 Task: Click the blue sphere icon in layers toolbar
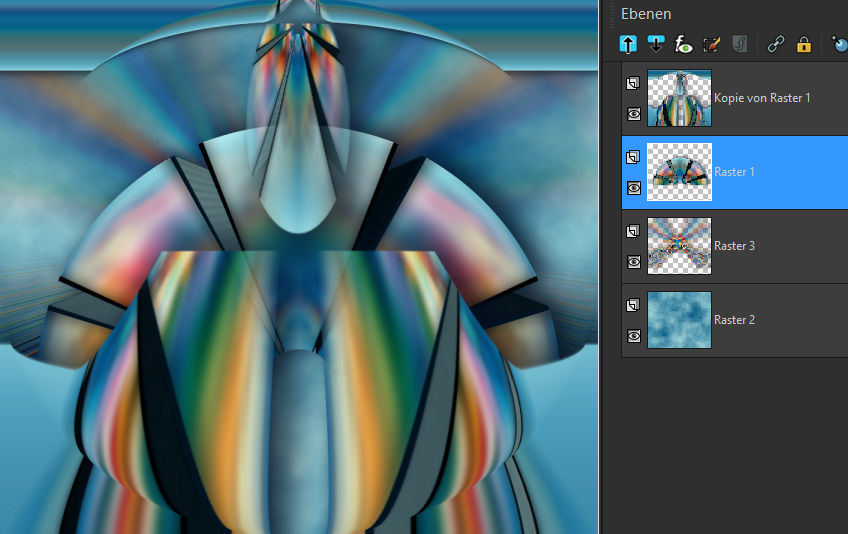click(839, 44)
